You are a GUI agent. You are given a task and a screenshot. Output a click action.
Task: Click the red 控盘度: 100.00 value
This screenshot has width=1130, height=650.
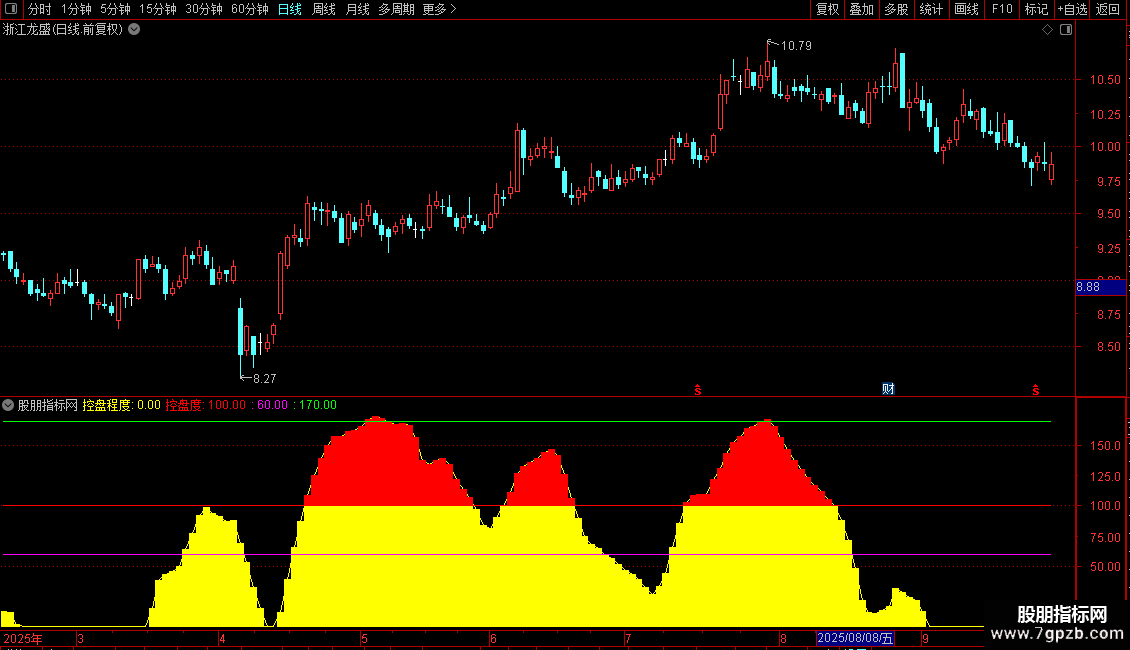click(205, 405)
